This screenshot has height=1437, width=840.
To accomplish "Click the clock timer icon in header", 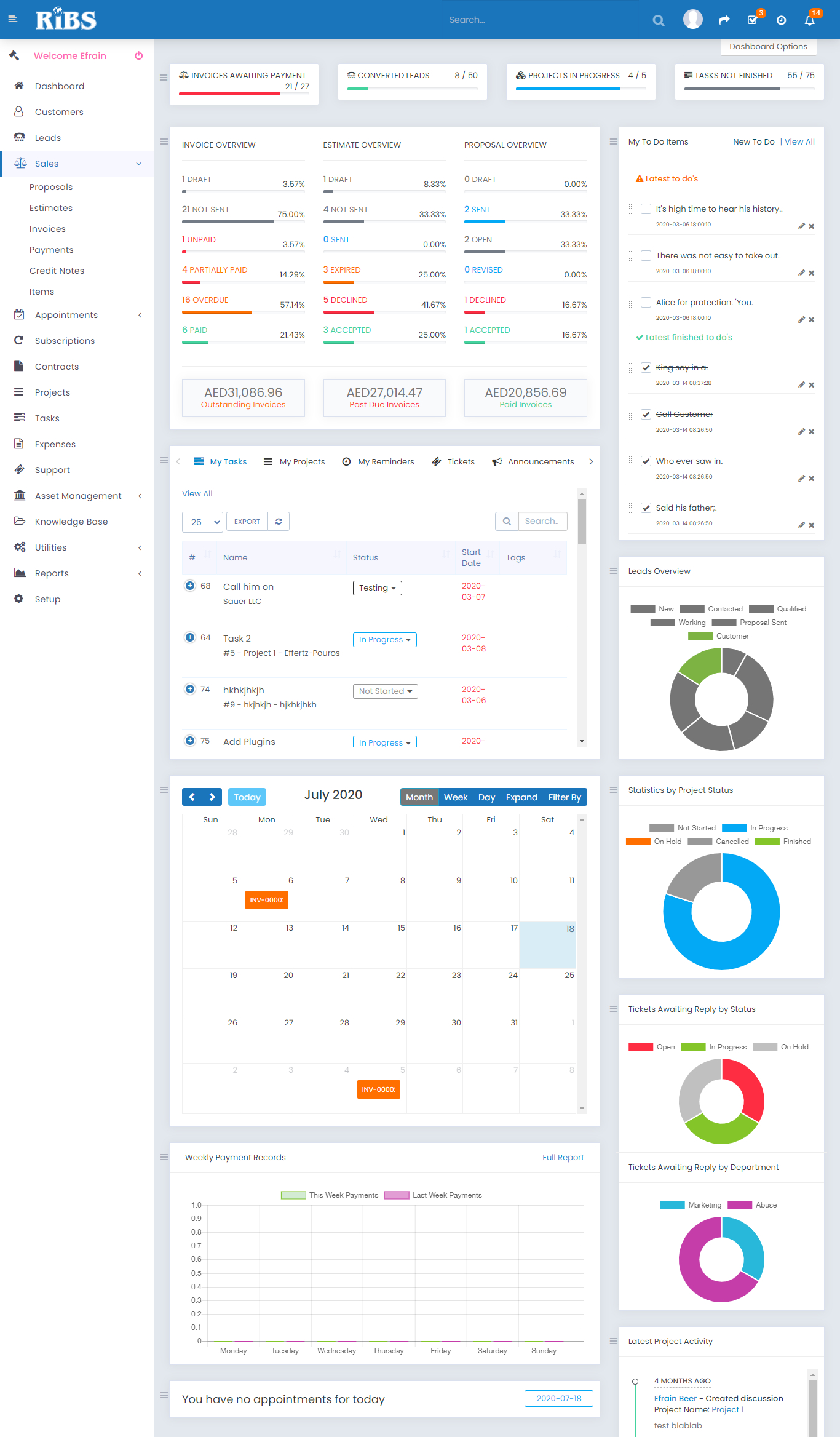I will [x=781, y=20].
